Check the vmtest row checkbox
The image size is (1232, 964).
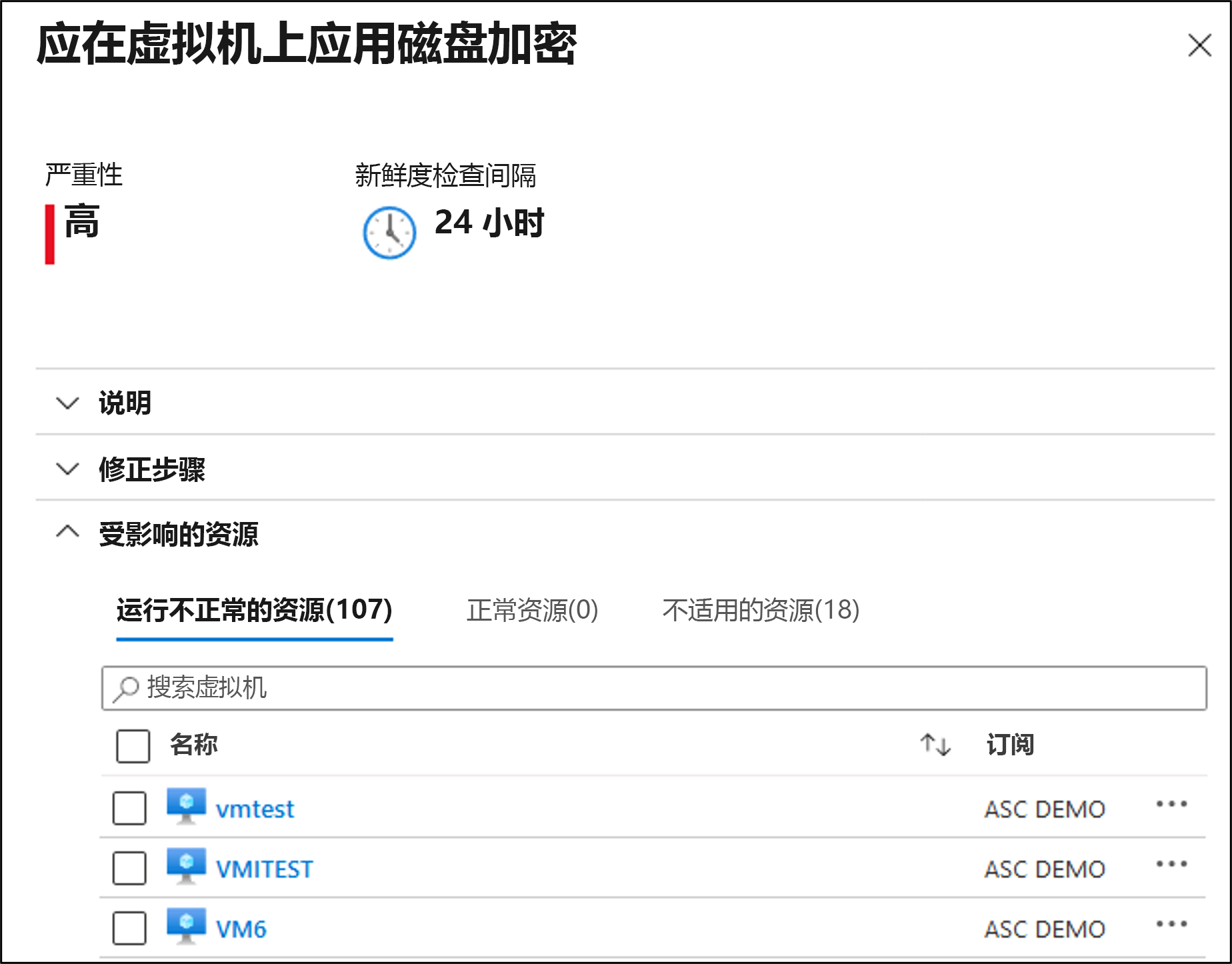point(129,808)
